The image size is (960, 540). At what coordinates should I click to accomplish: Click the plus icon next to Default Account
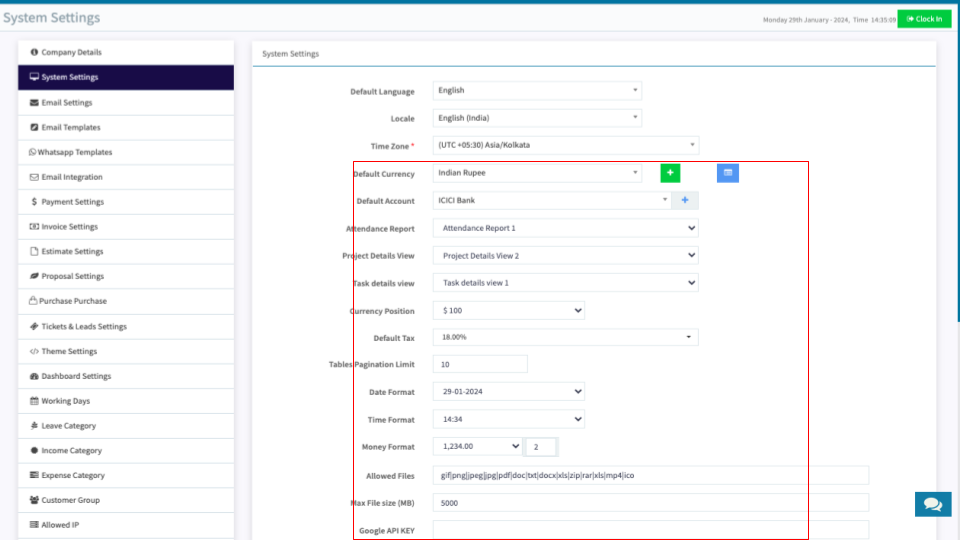685,200
